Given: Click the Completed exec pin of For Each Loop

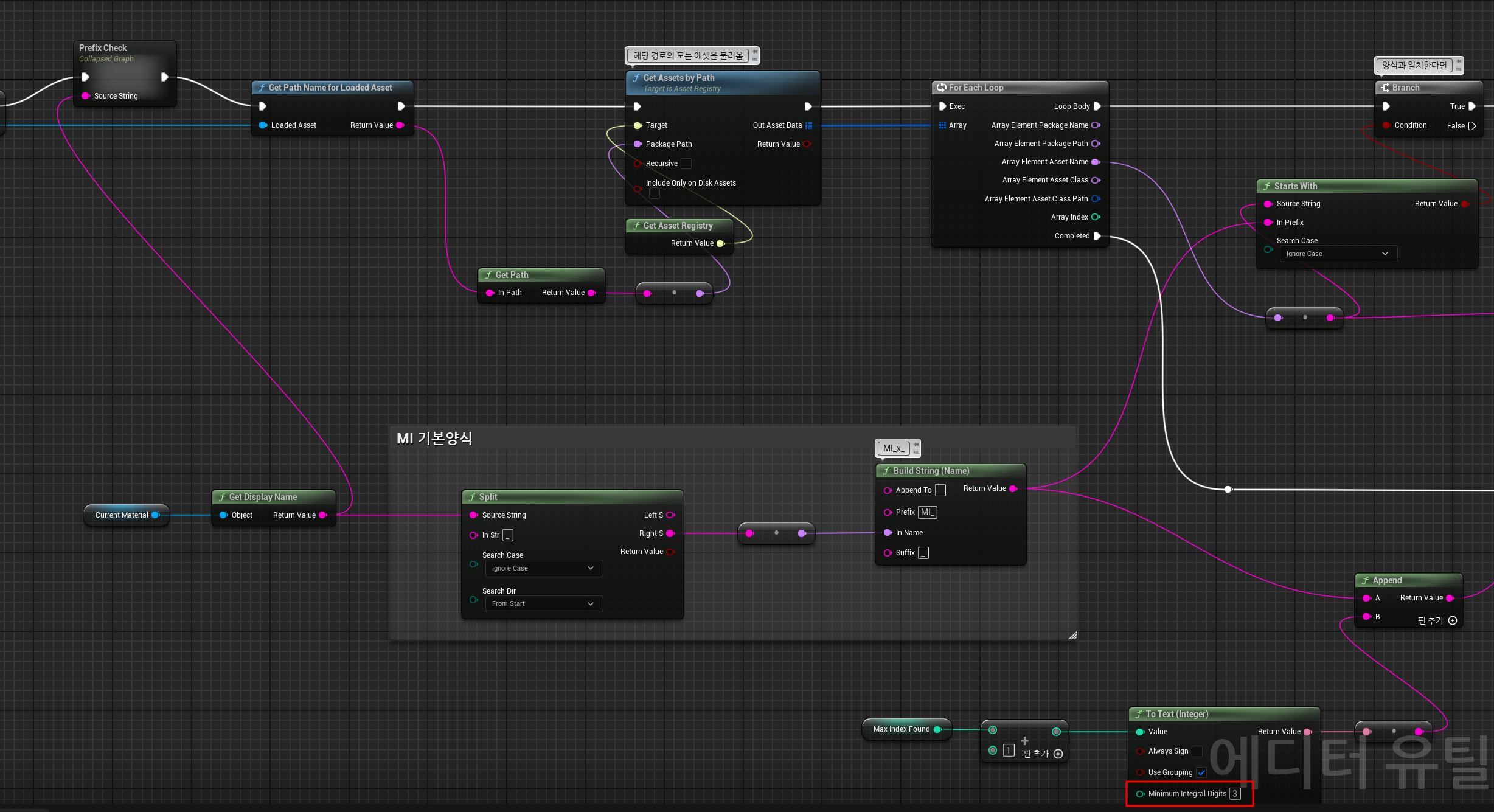Looking at the screenshot, I should pyautogui.click(x=1097, y=236).
